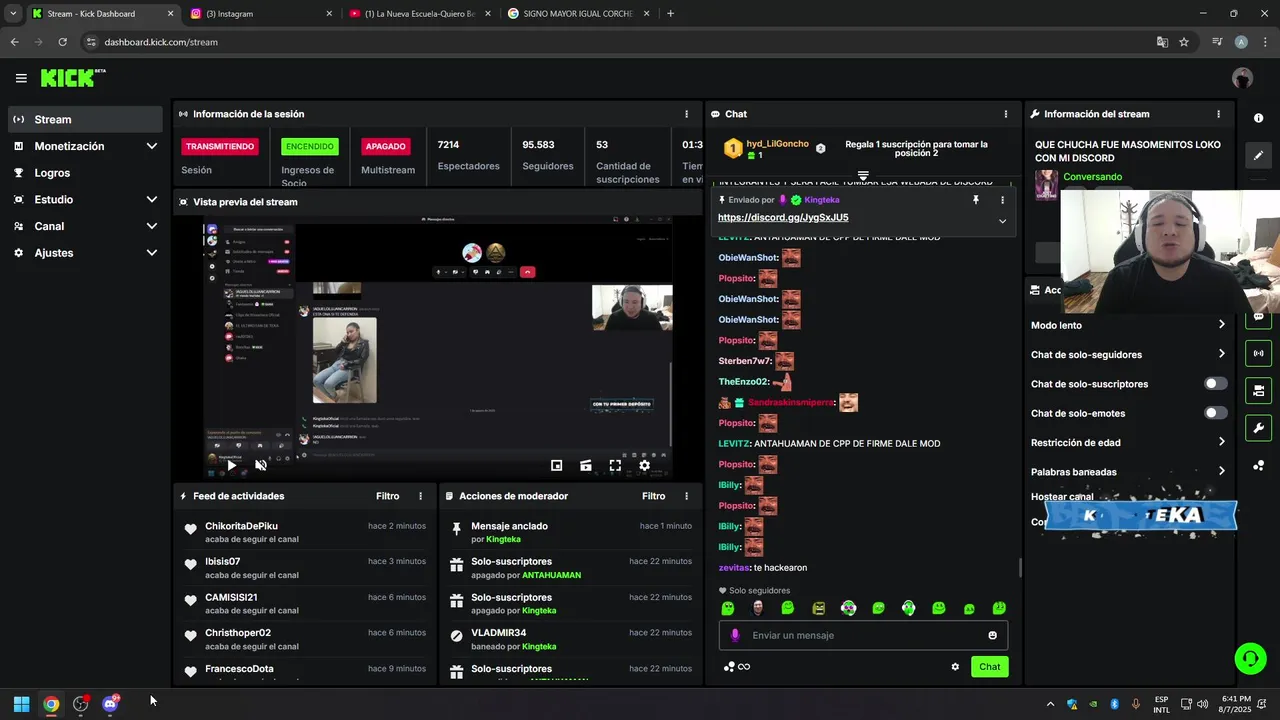Toggle Chat de solo-suscriptores switch
This screenshot has width=1280, height=720.
pyautogui.click(x=1215, y=384)
